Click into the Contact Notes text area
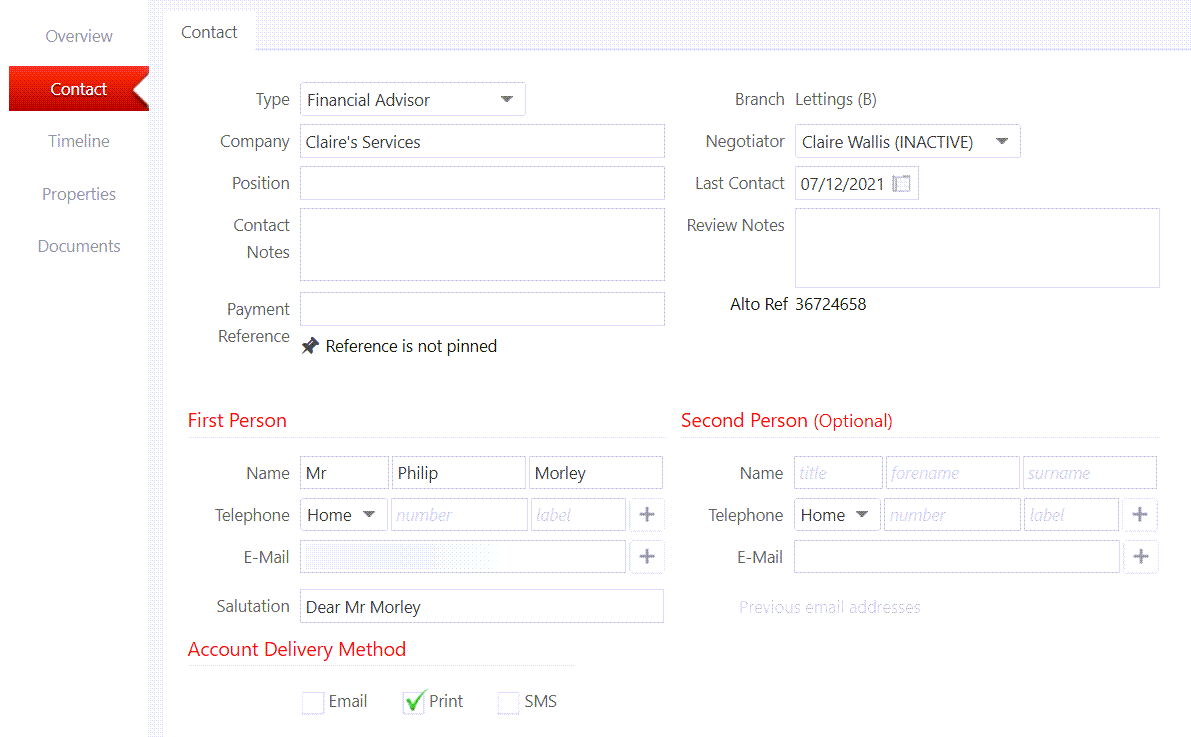The height and width of the screenshot is (737, 1191). (482, 245)
